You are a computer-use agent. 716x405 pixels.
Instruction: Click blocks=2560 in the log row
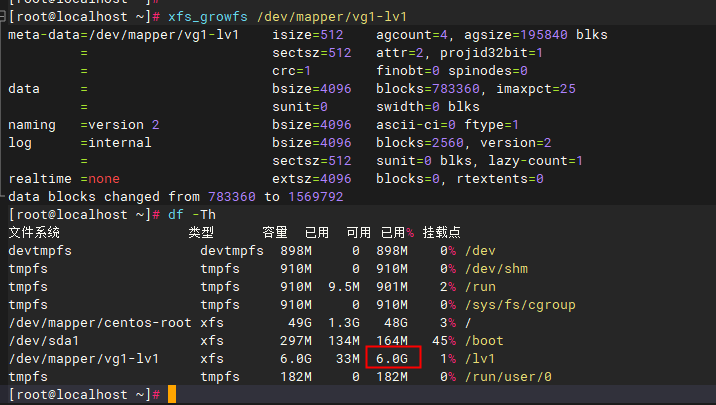tap(420, 143)
